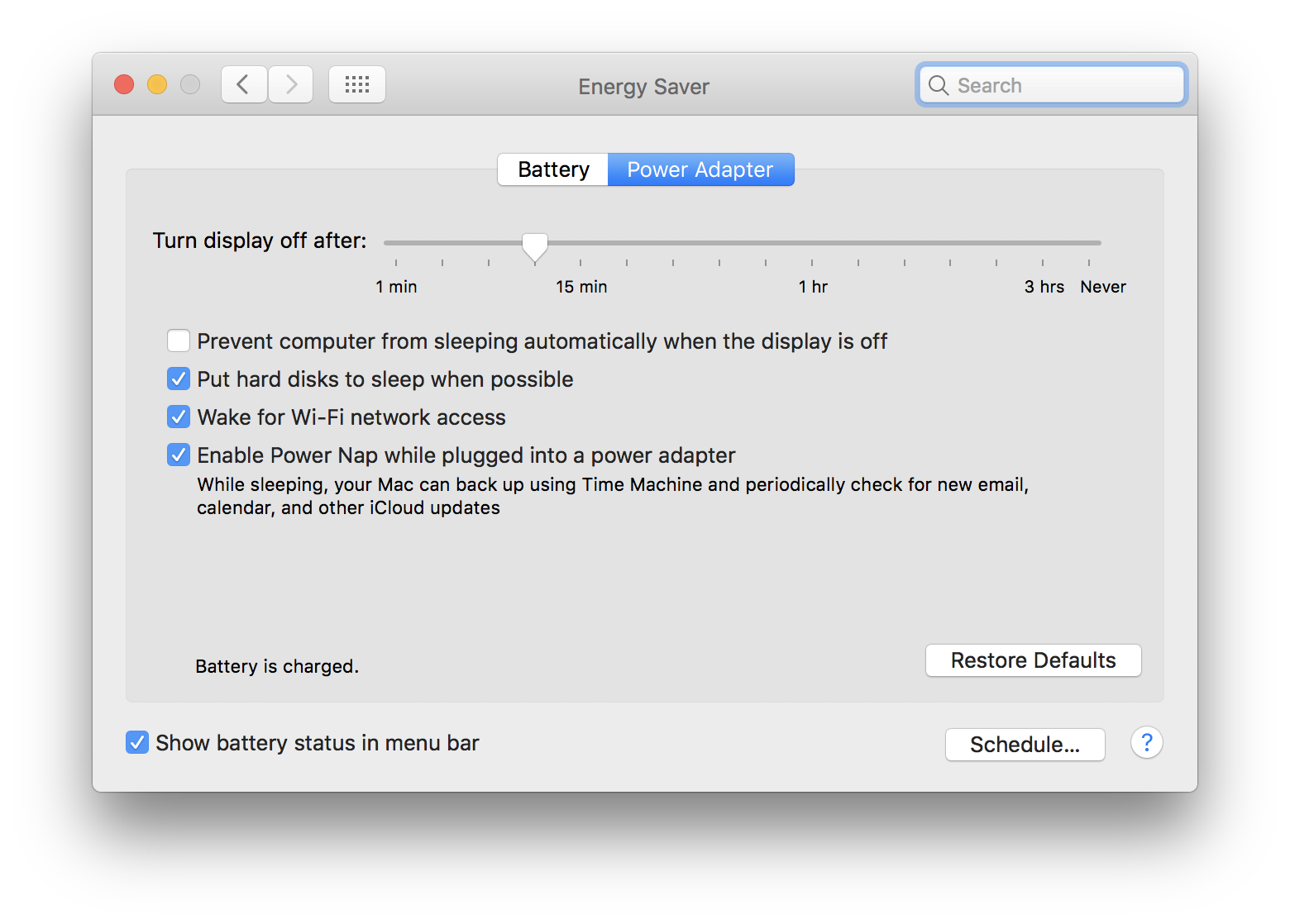
Task: Set display off slider to 1 hr
Action: pyautogui.click(x=812, y=243)
